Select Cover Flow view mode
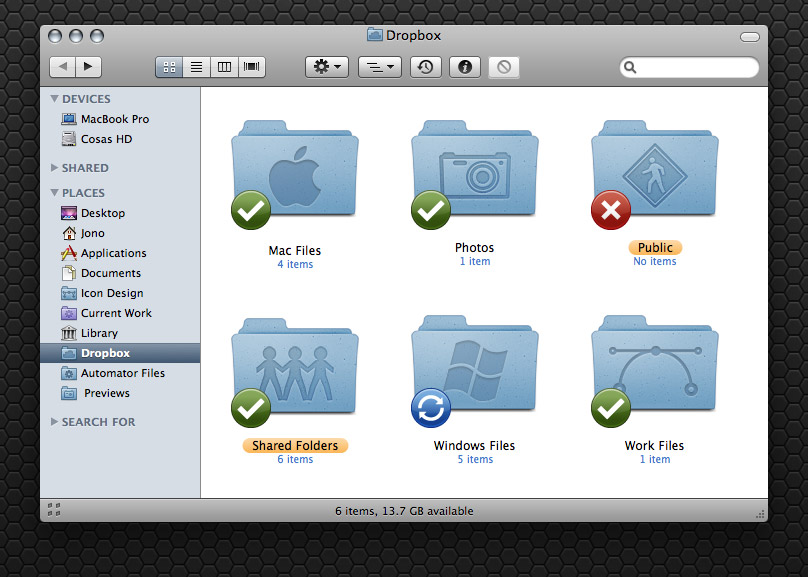This screenshot has height=577, width=808. tap(250, 67)
